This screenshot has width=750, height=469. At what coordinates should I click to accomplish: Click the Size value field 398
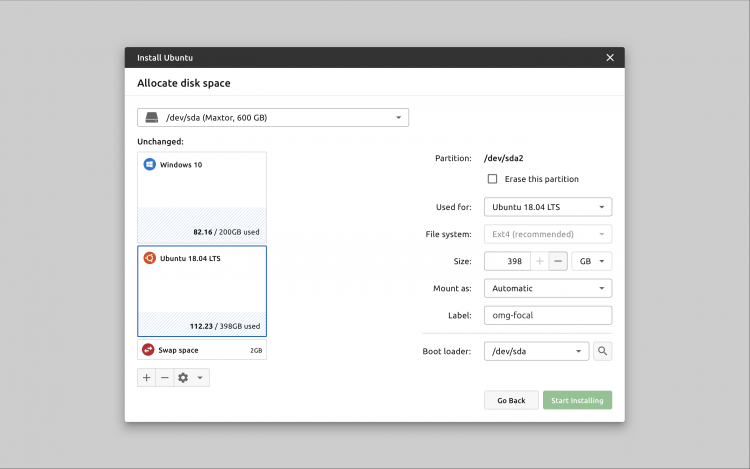coord(507,261)
